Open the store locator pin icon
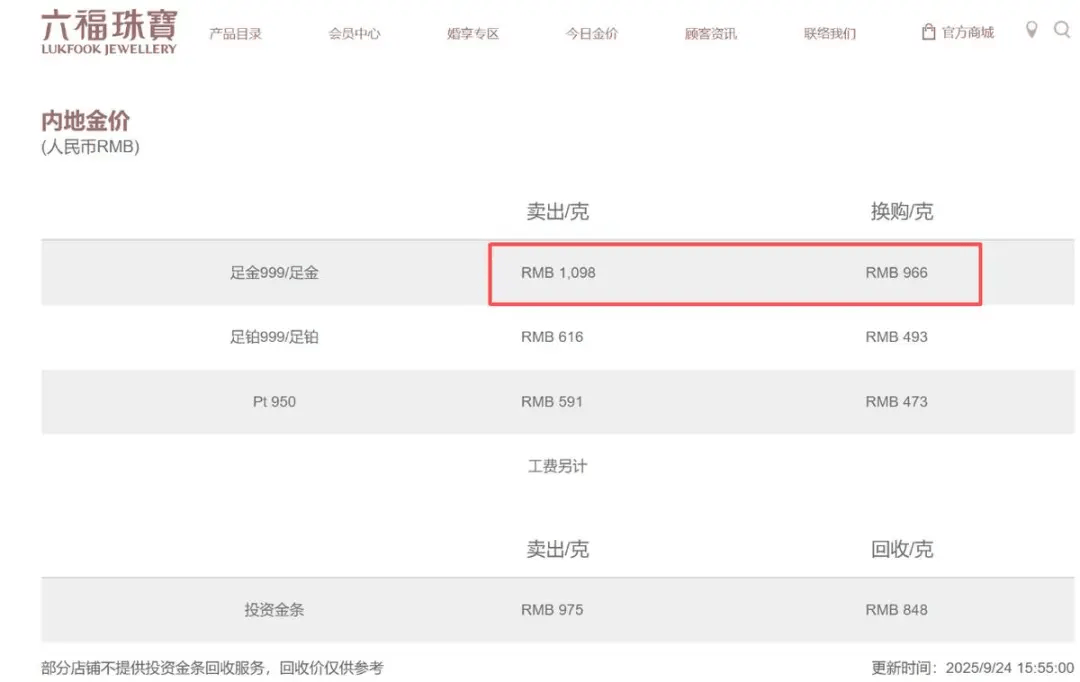1080x682 pixels. tap(1032, 30)
